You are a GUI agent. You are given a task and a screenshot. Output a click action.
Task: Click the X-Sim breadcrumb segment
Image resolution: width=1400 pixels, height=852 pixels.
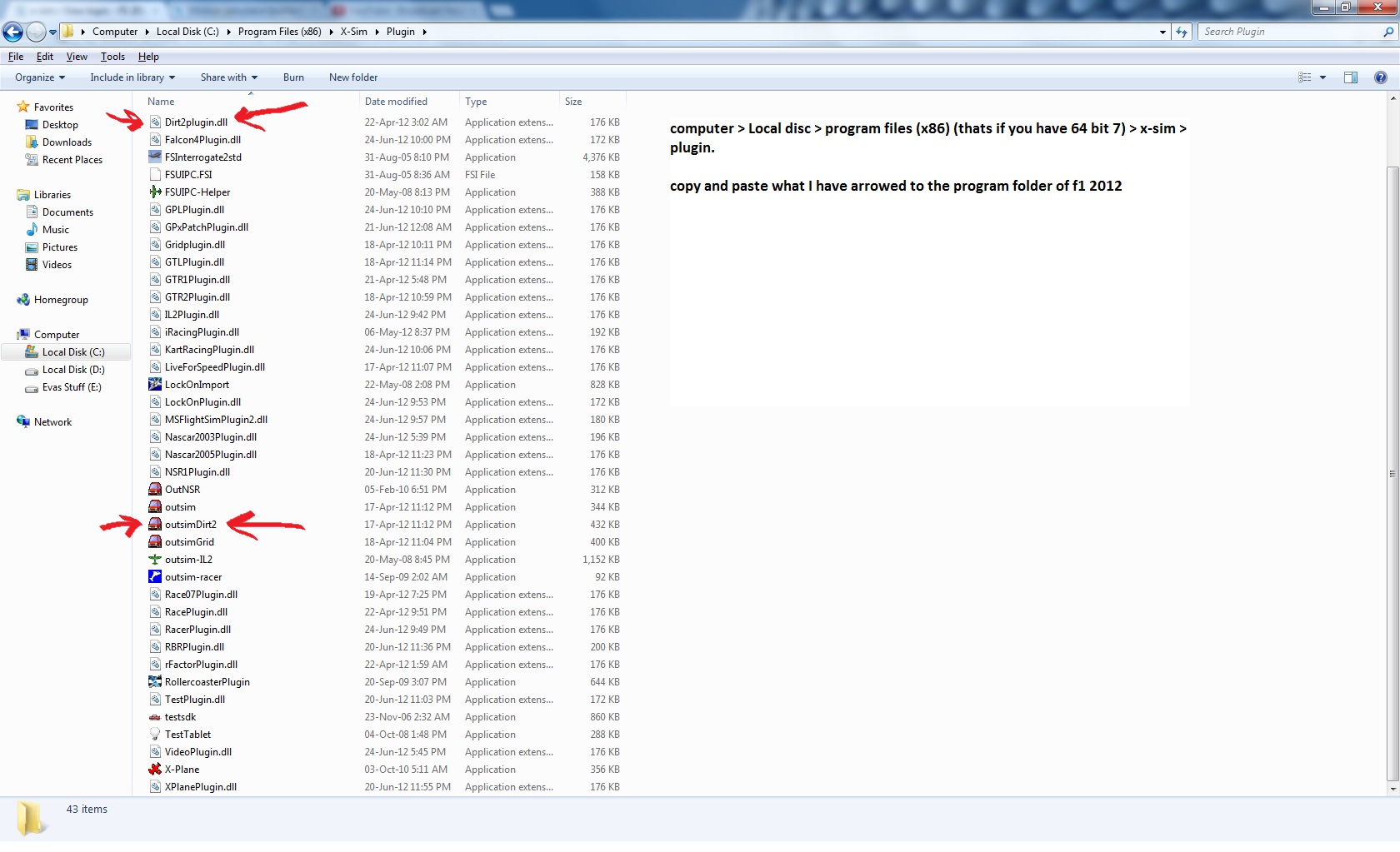353,32
